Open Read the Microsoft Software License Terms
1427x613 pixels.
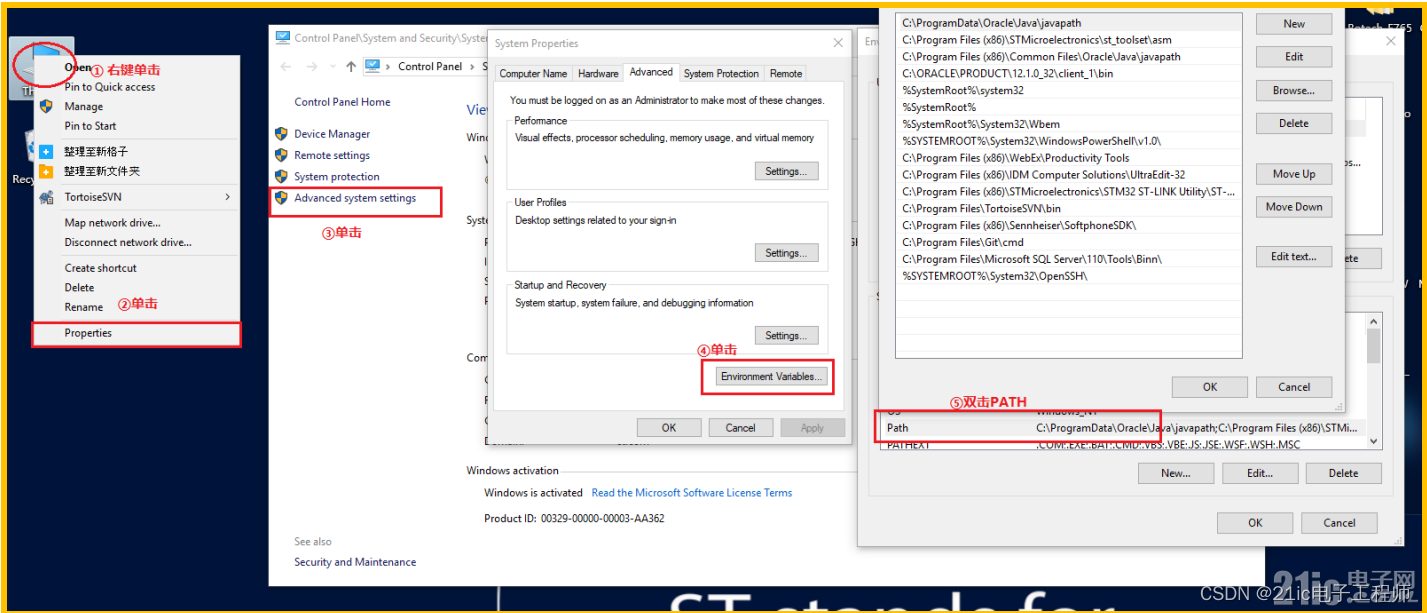692,493
